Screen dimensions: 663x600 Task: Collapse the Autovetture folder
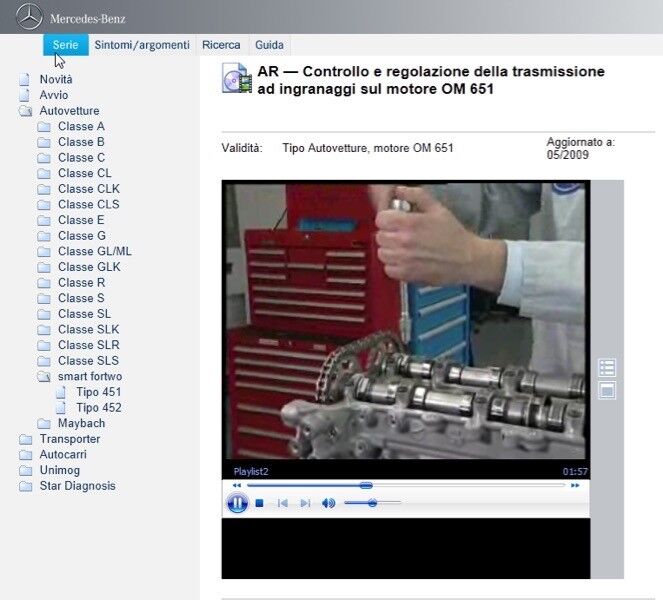point(26,111)
